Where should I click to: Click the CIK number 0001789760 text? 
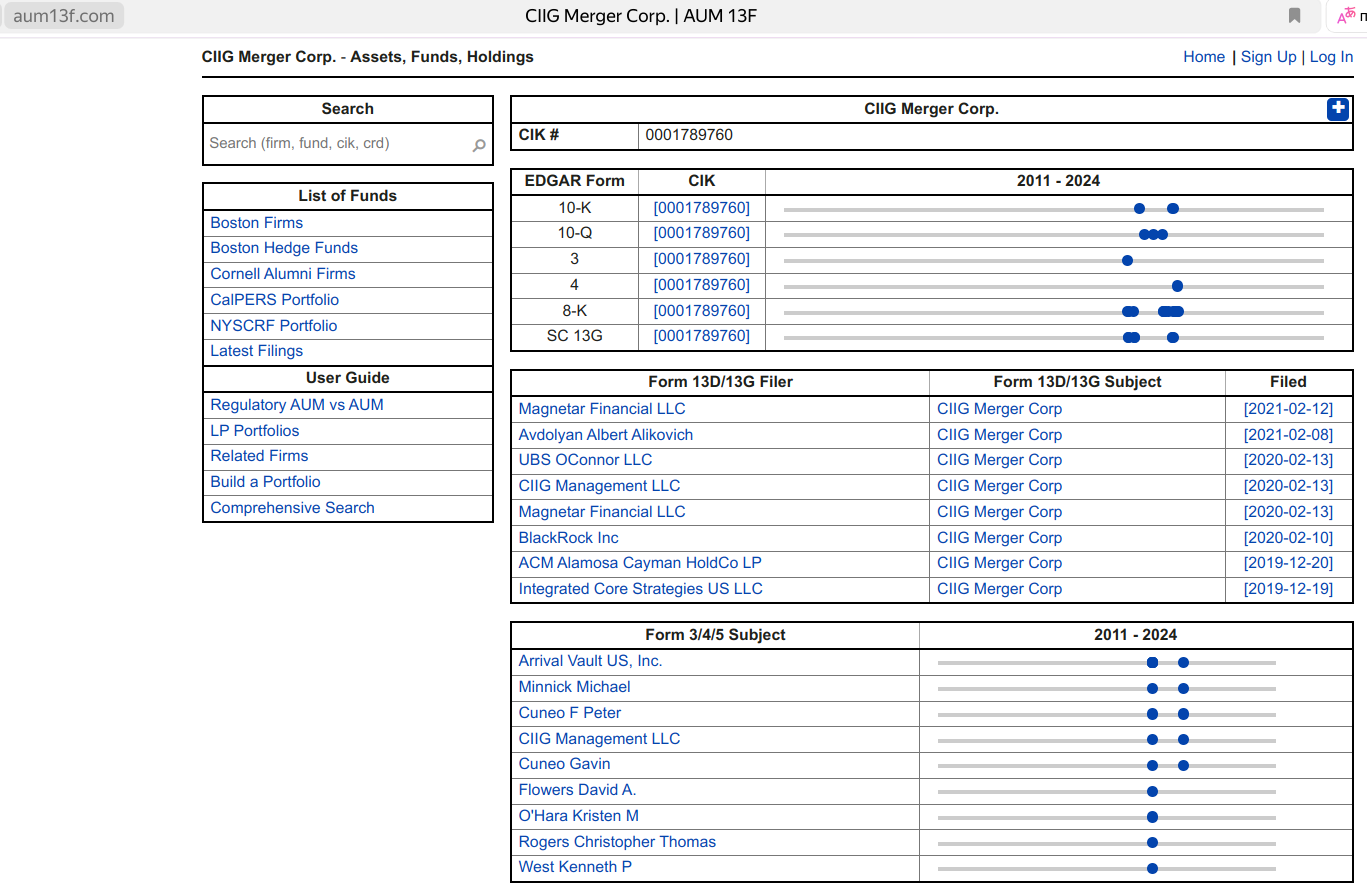[x=689, y=135]
